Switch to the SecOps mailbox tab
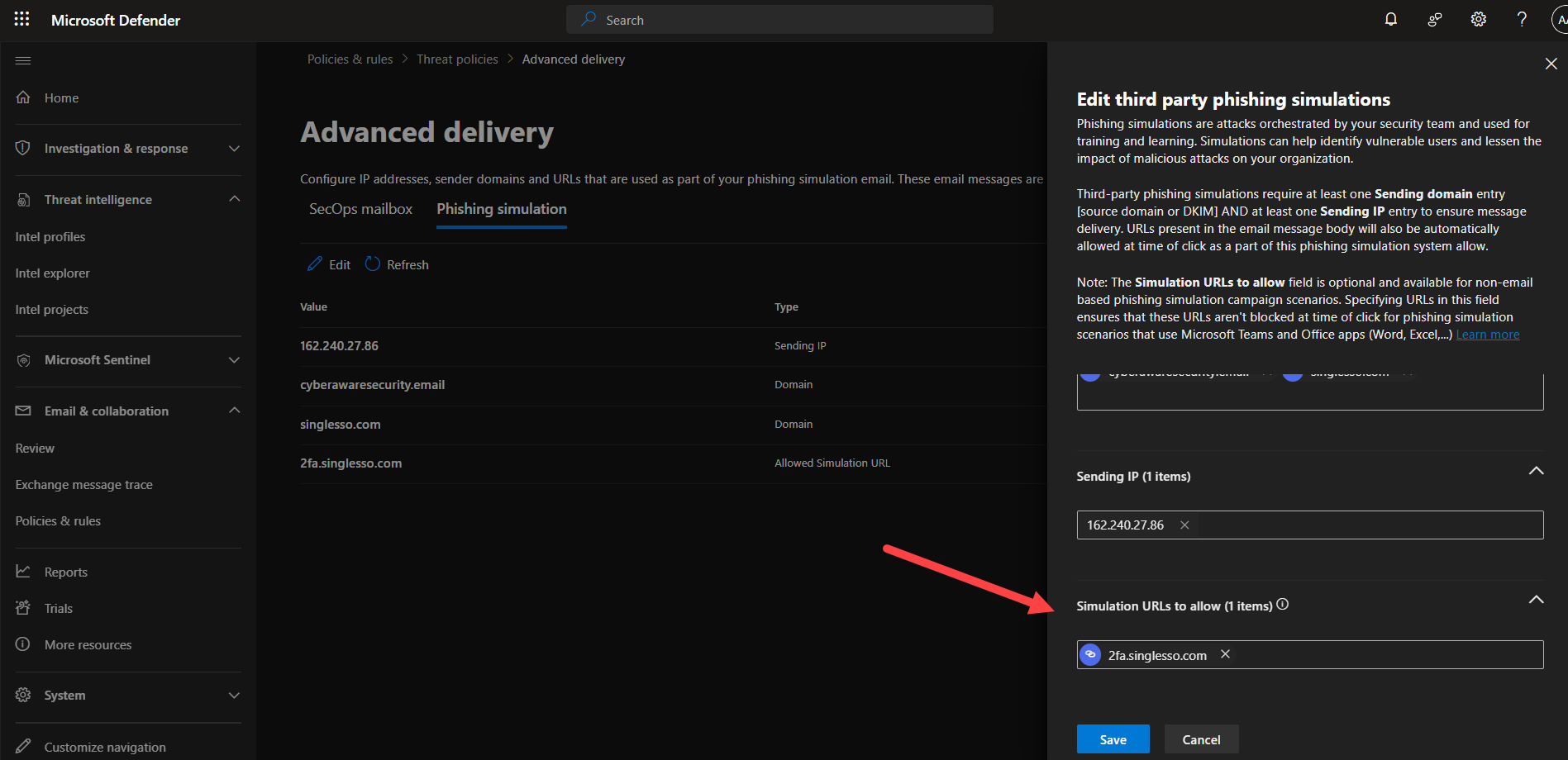The height and width of the screenshot is (760, 1568). click(360, 209)
